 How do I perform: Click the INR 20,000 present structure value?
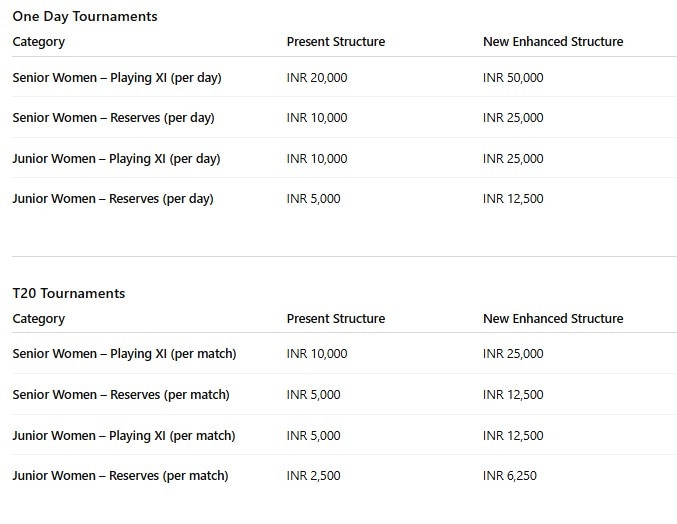[x=317, y=77]
